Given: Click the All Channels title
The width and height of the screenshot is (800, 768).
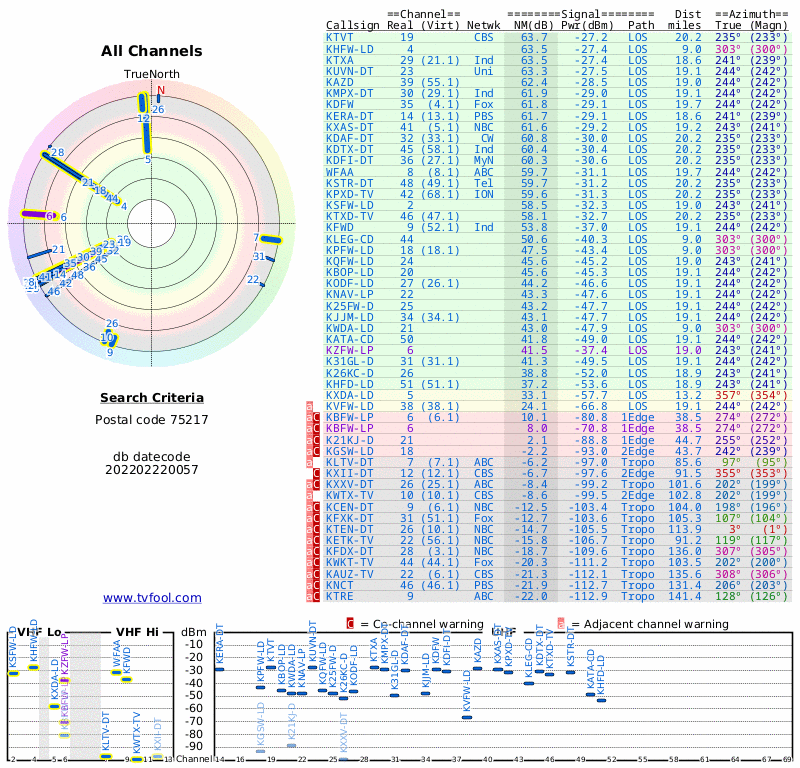Looking at the screenshot, I should (152, 51).
